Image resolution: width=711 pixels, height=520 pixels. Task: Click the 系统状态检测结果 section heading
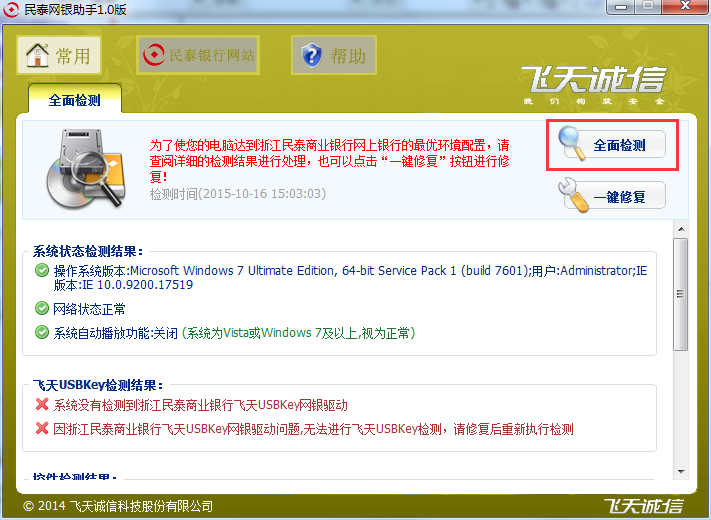pyautogui.click(x=88, y=251)
